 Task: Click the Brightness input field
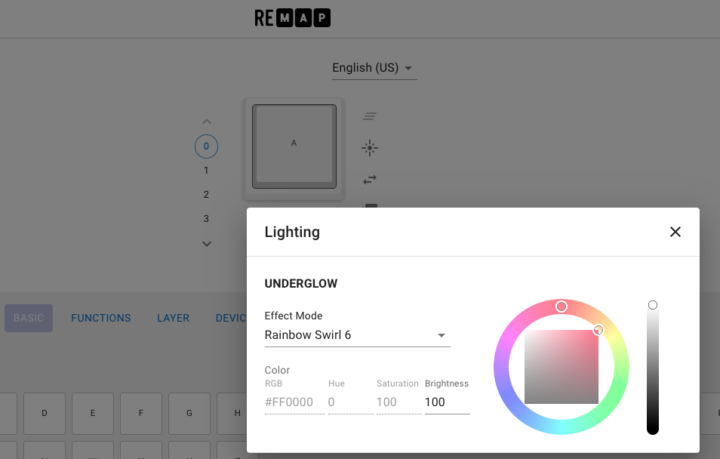(446, 402)
